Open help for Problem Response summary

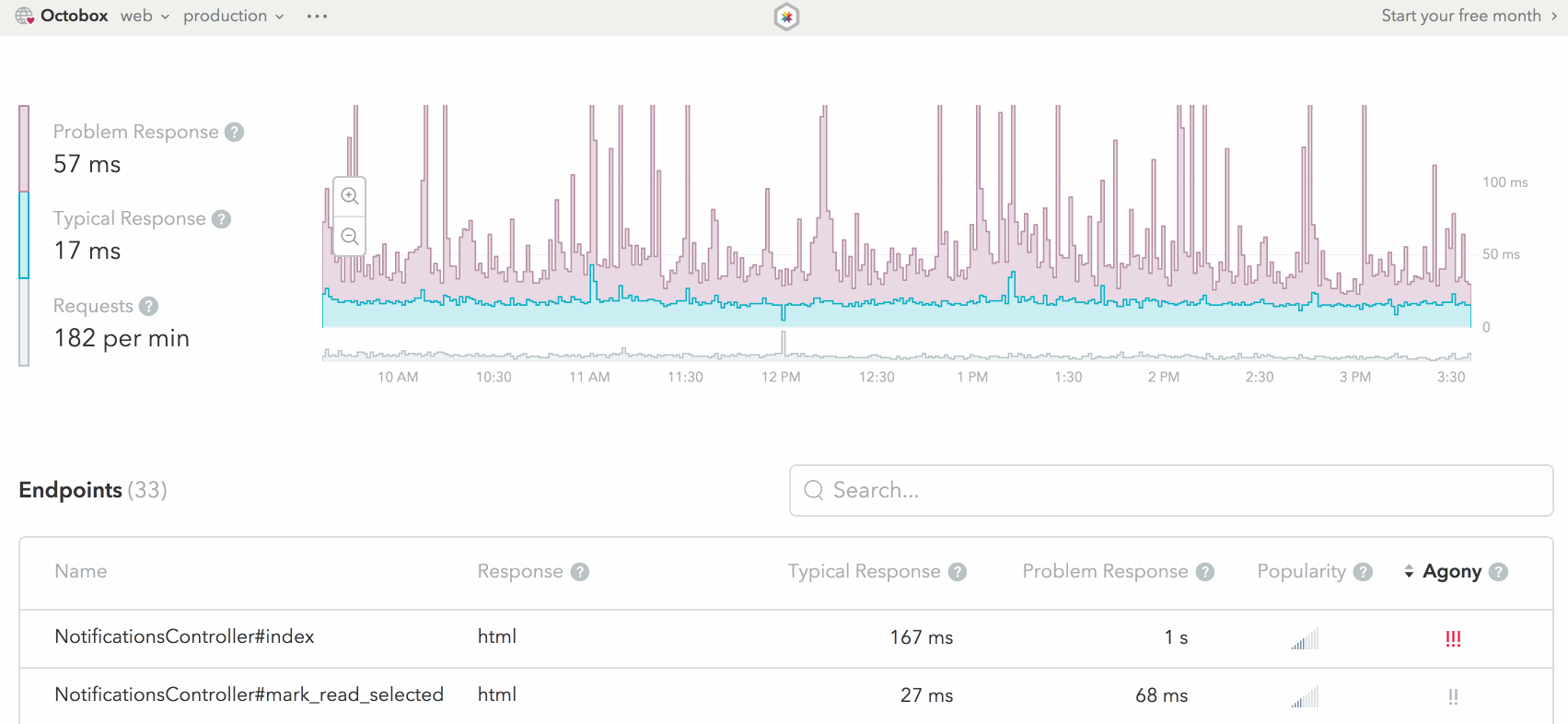235,132
